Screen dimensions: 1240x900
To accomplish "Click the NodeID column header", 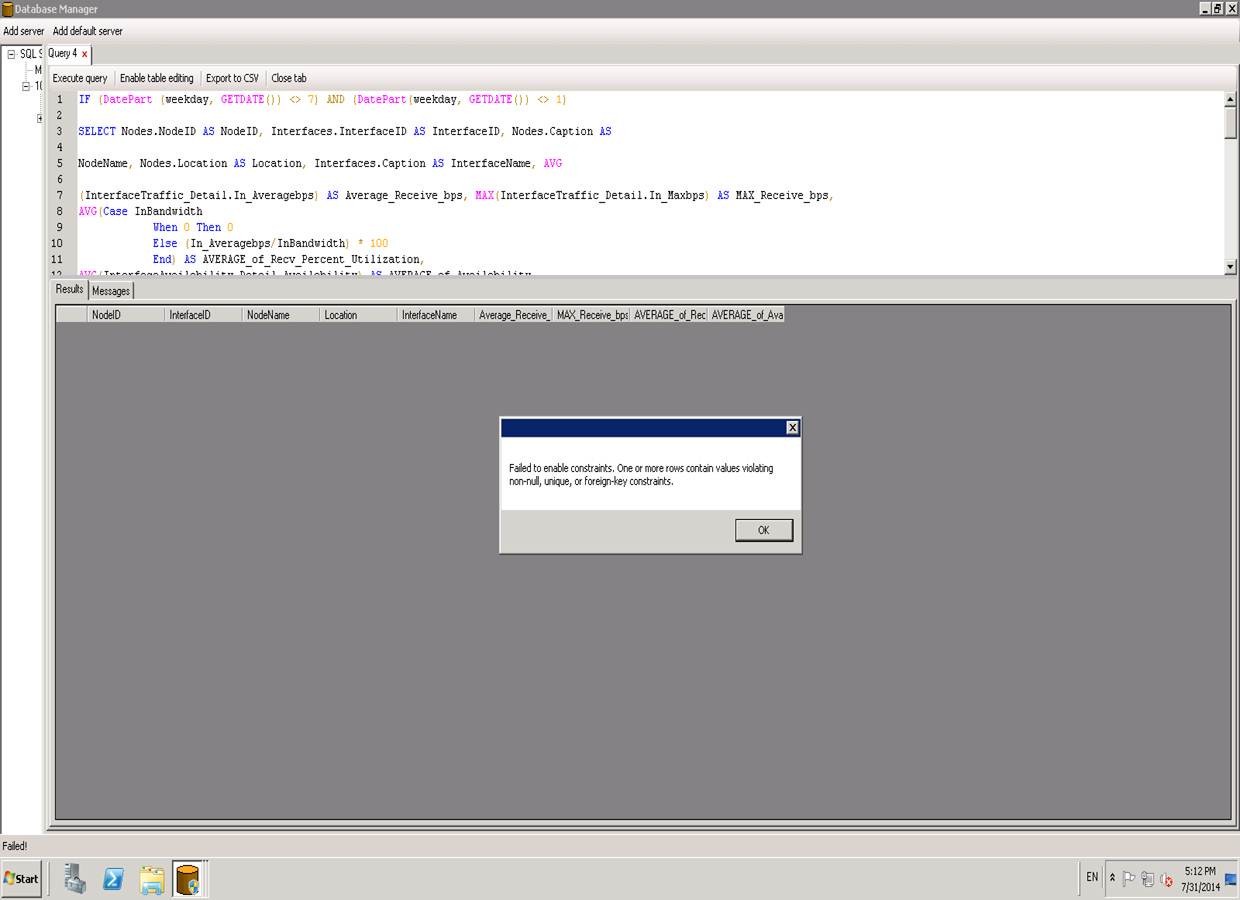I will coord(125,314).
